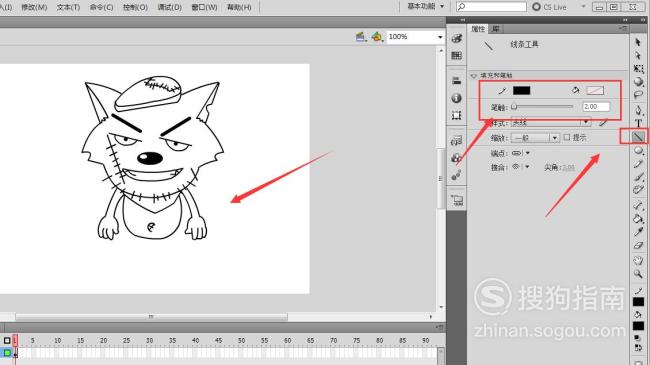Image resolution: width=650 pixels, height=365 pixels.
Task: Select the Eyedropper tool
Action: click(x=638, y=232)
